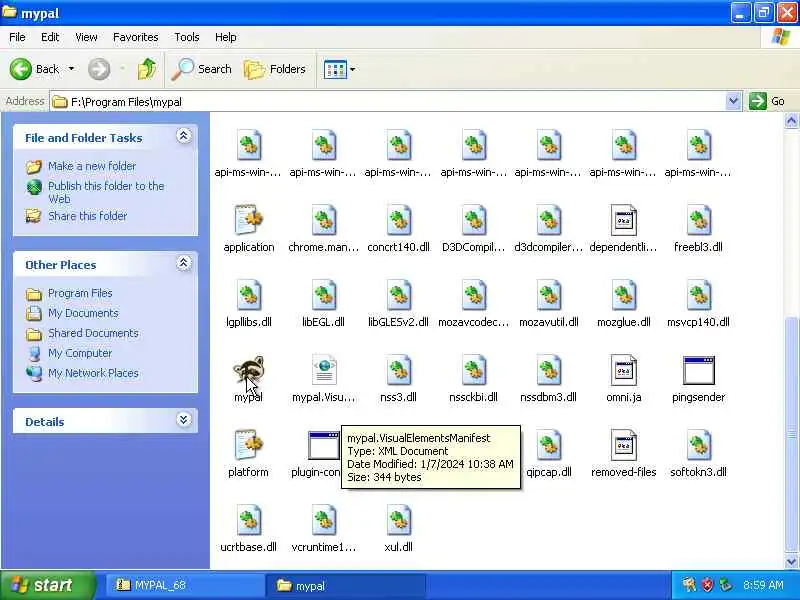Open My Network Places link
Viewport: 800px width, 600px height.
(x=93, y=373)
